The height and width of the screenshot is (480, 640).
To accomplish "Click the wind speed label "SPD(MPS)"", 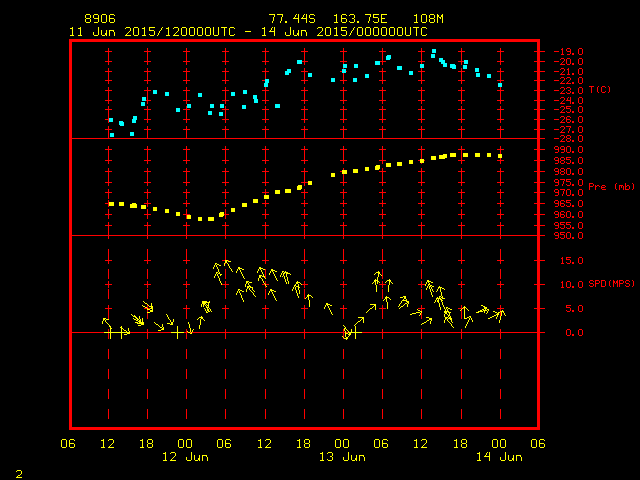I will [611, 283].
